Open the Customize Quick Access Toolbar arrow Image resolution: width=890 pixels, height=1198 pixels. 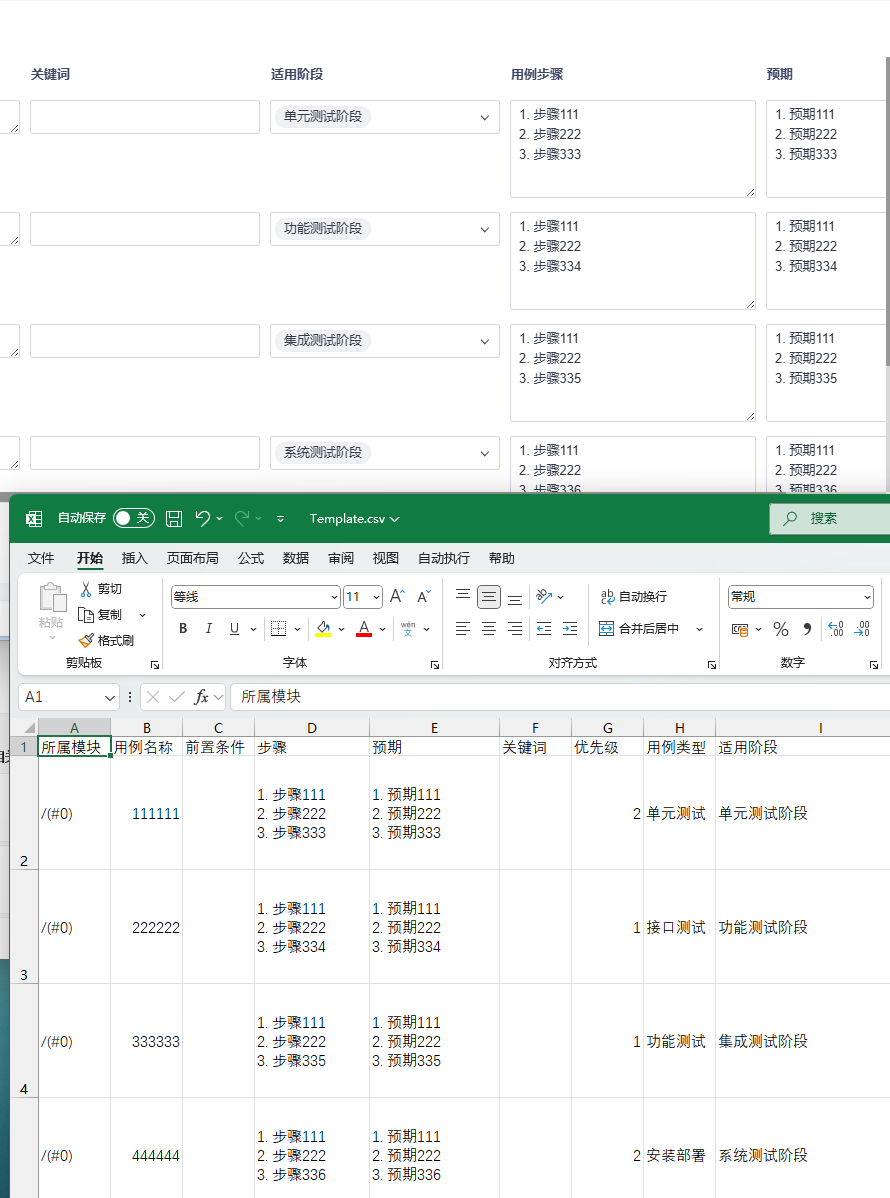tap(280, 519)
